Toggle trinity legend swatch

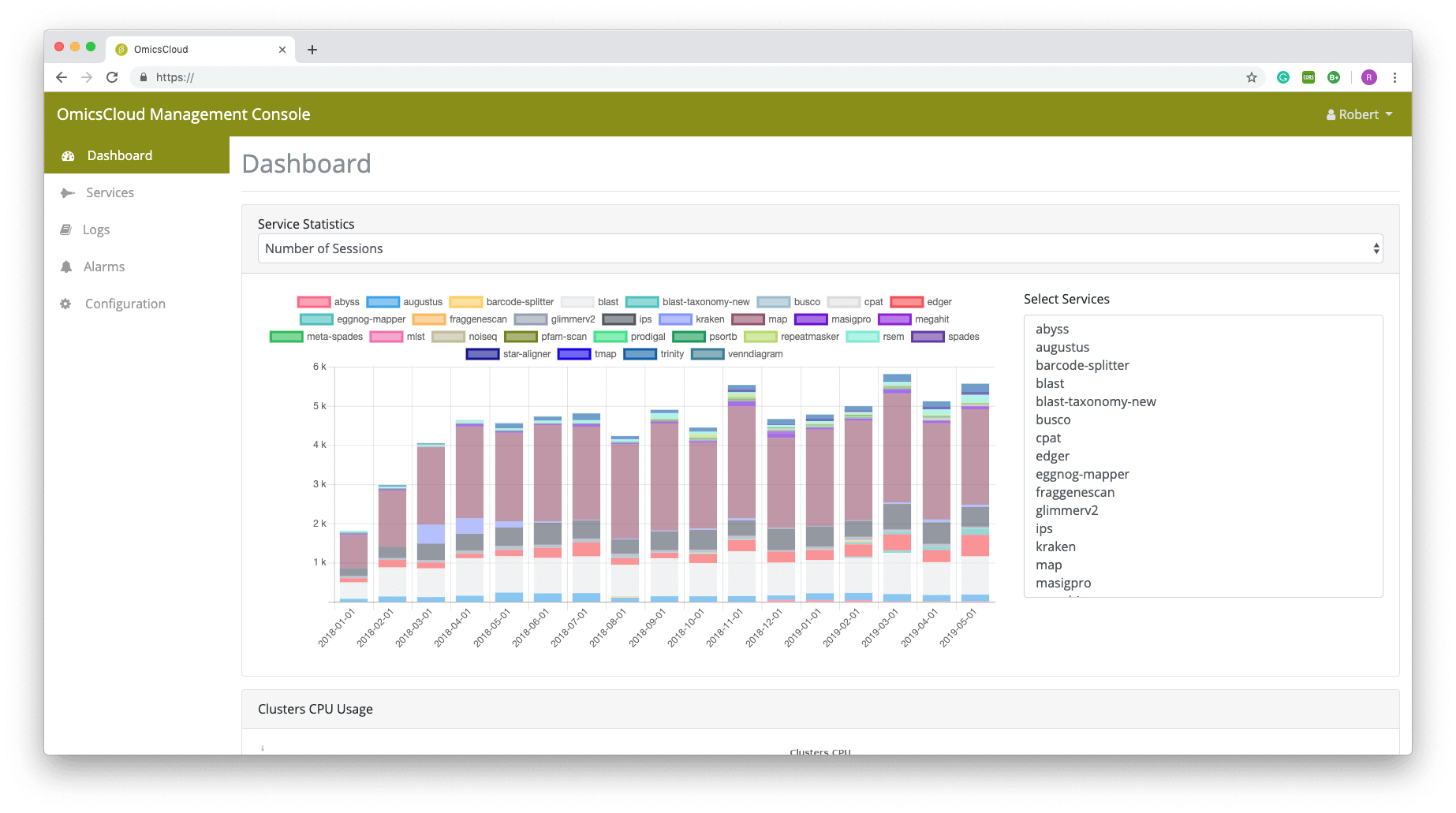pos(640,354)
